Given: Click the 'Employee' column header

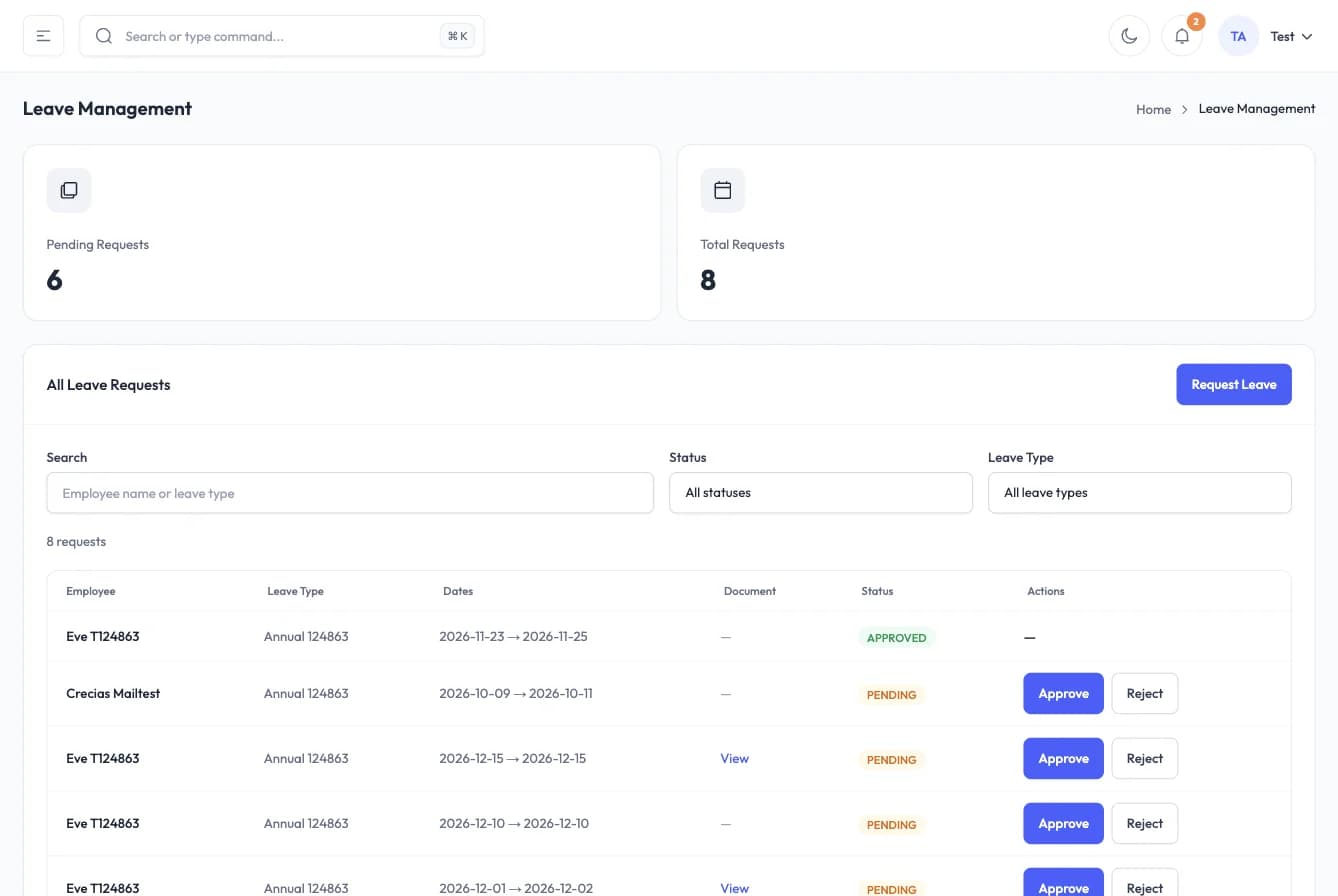Looking at the screenshot, I should pyautogui.click(x=91, y=591).
